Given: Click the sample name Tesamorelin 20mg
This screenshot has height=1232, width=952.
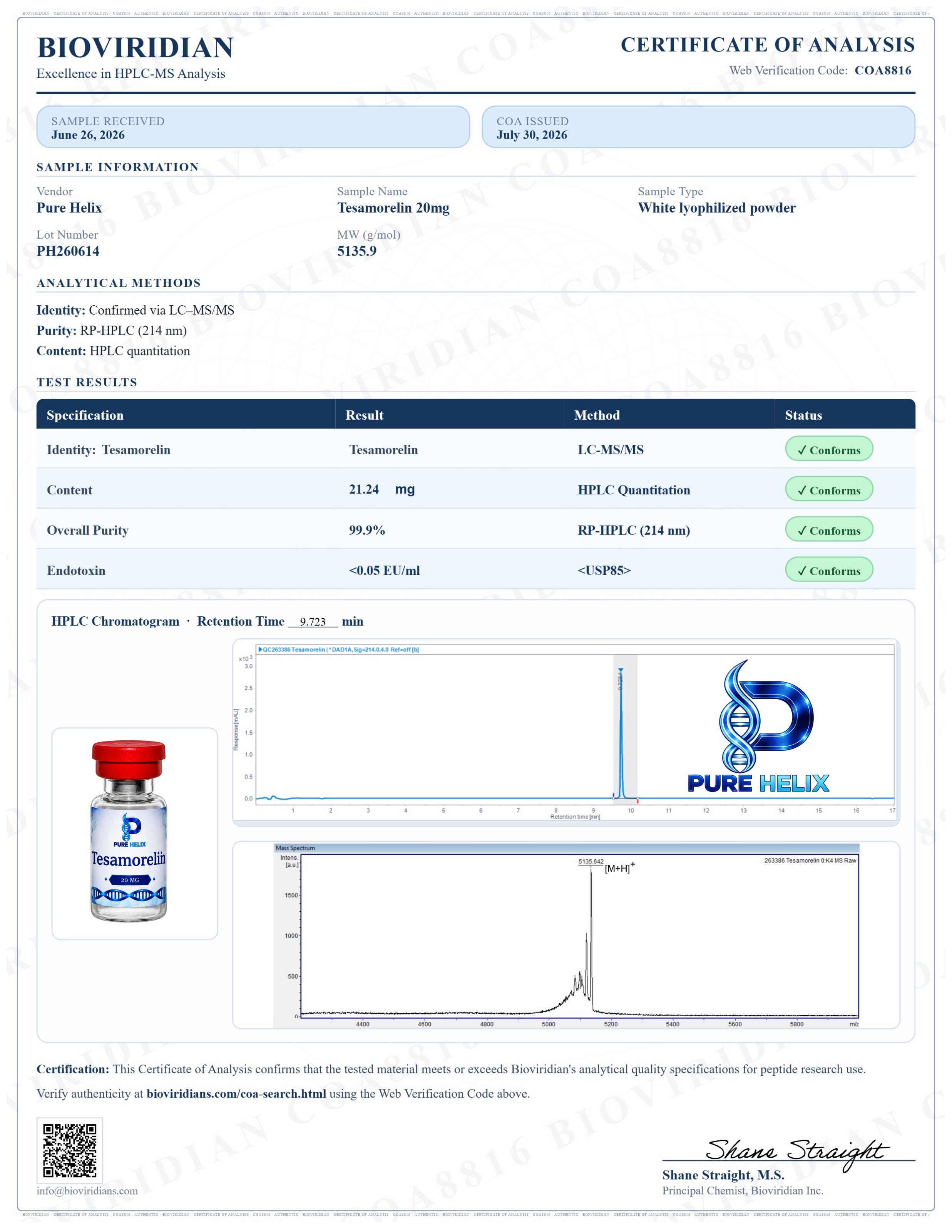Looking at the screenshot, I should (394, 208).
